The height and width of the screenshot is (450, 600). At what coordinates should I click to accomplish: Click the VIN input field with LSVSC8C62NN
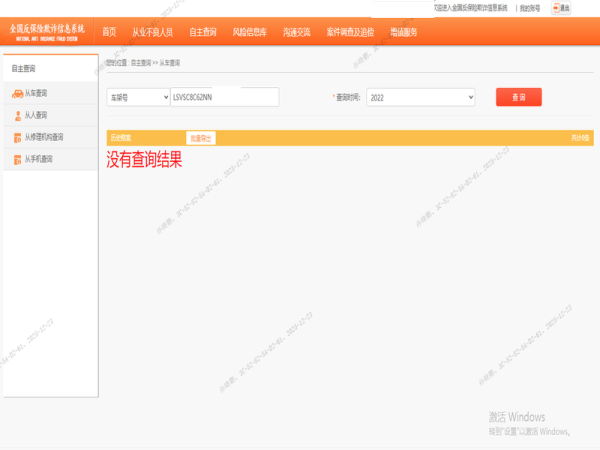click(x=225, y=97)
